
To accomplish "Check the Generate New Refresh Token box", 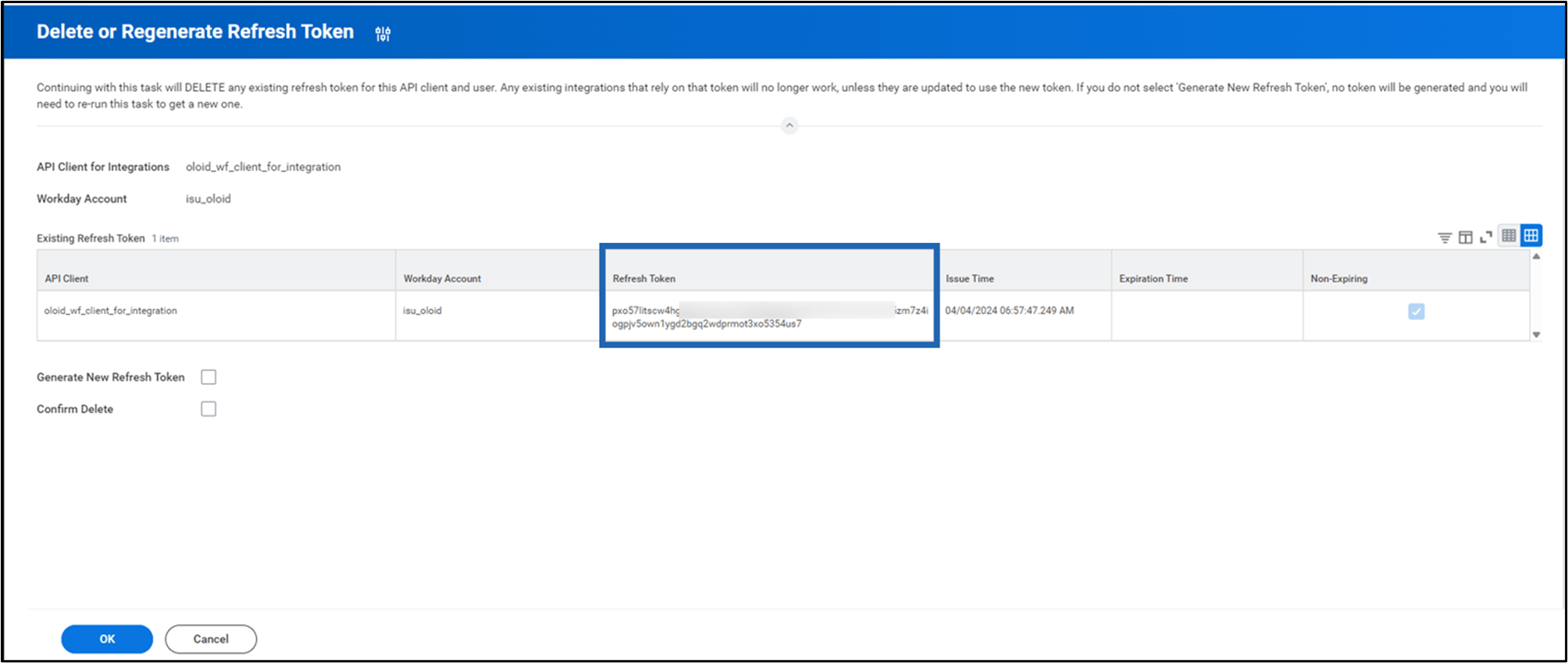I will (x=208, y=377).
